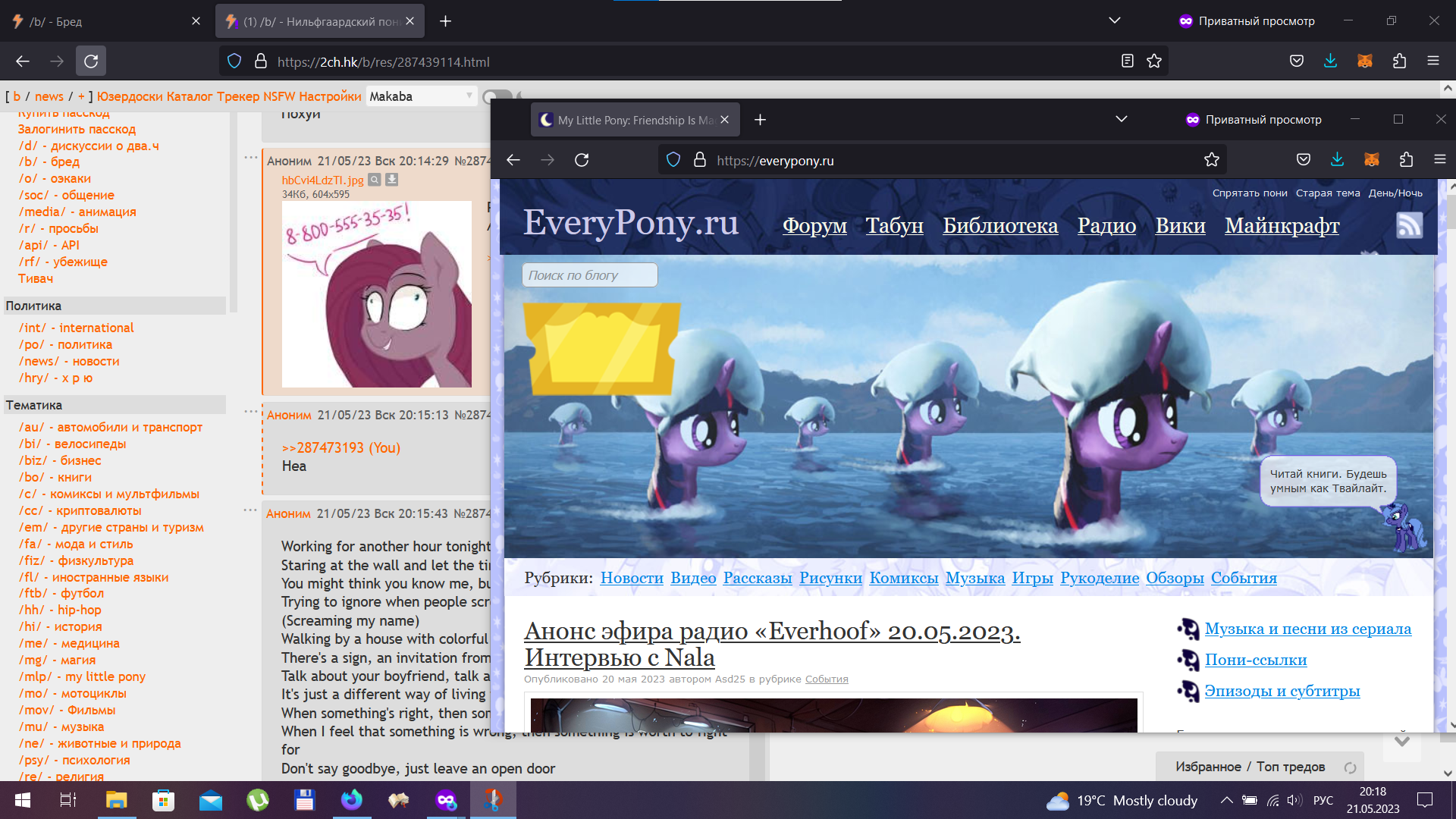Open Майнкрафт in EveryPony menu
Viewport: 1456px width, 819px height.
(1282, 225)
